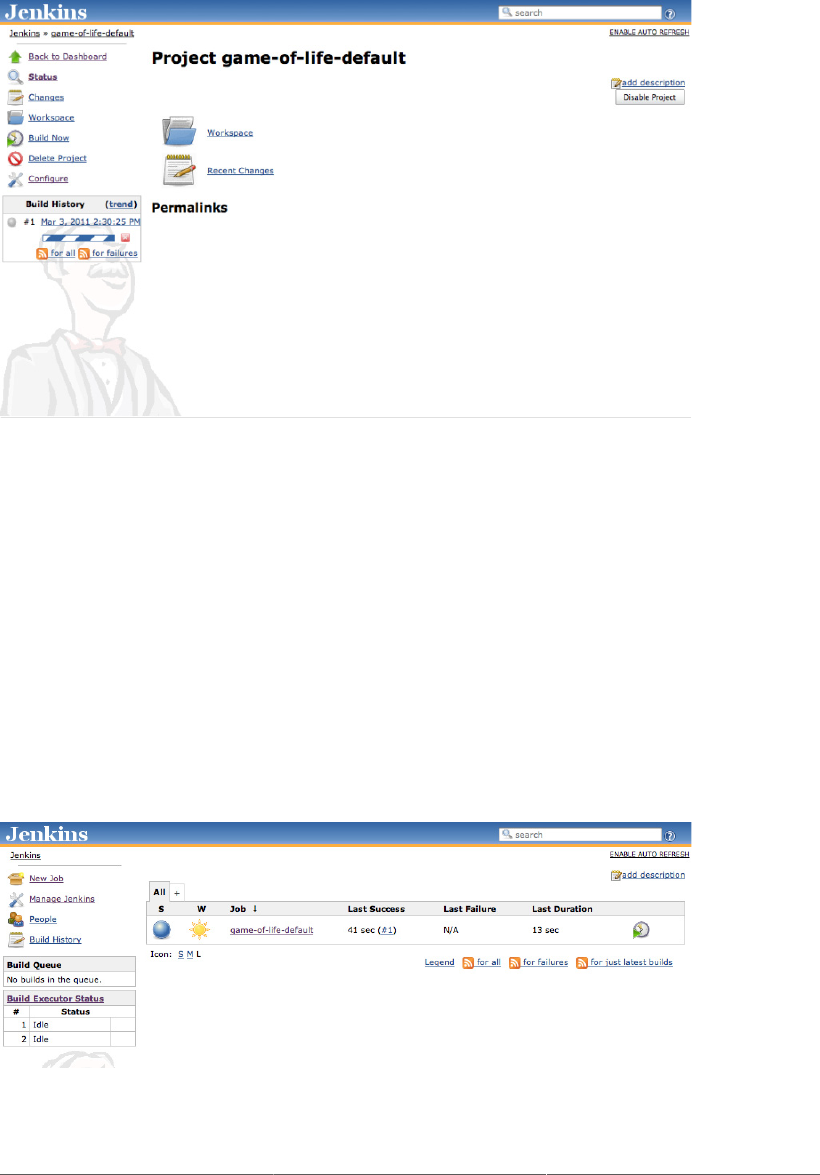Open the Recent Changes link in main panel
This screenshot has width=820, height=1175.
[241, 171]
